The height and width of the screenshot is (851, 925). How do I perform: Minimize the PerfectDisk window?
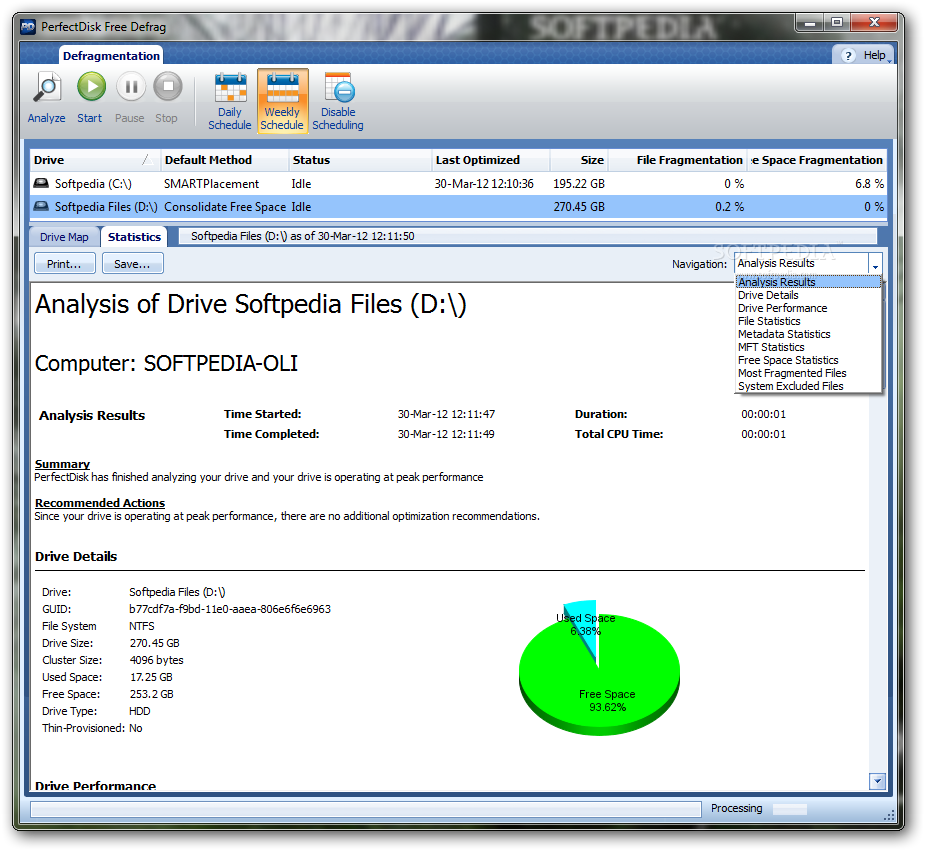point(811,23)
